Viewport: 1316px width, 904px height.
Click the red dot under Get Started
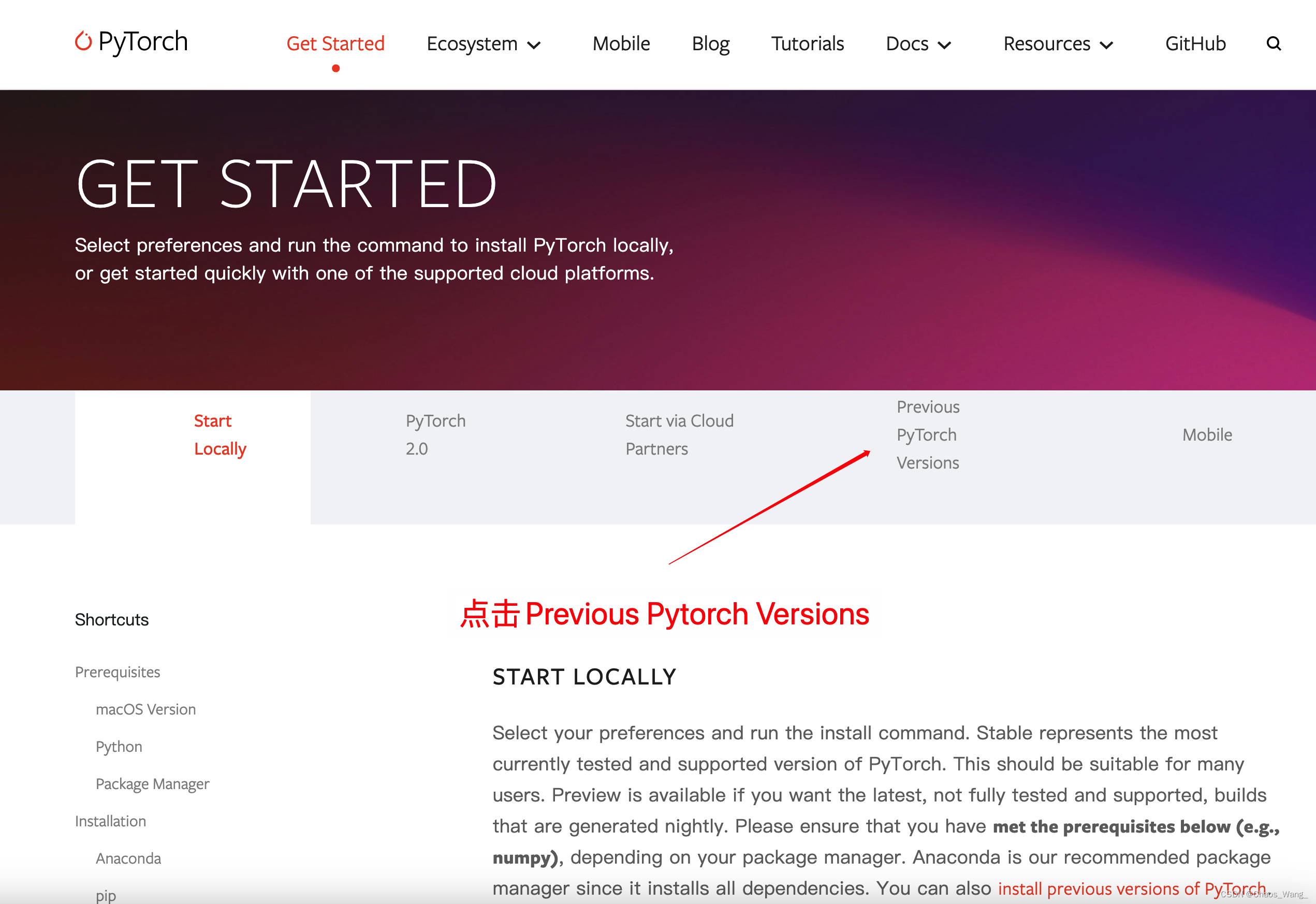[335, 68]
